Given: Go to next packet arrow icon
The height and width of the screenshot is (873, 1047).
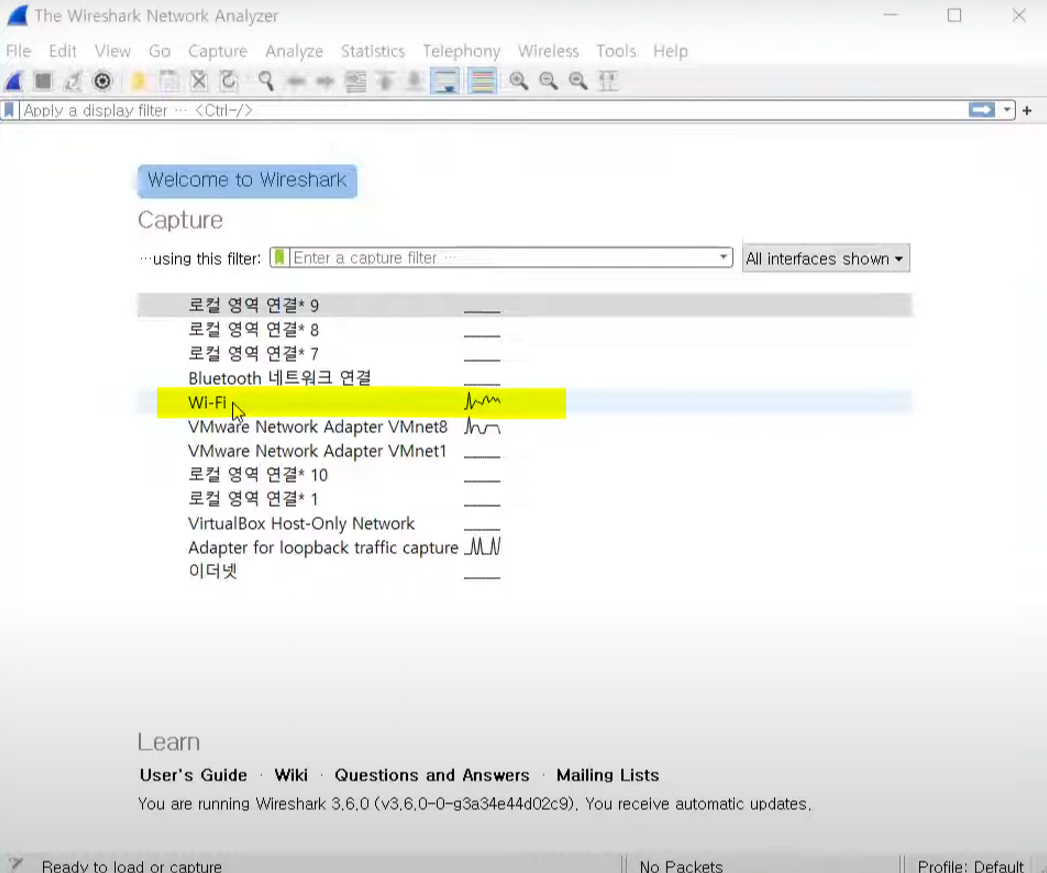Looking at the screenshot, I should coord(325,81).
